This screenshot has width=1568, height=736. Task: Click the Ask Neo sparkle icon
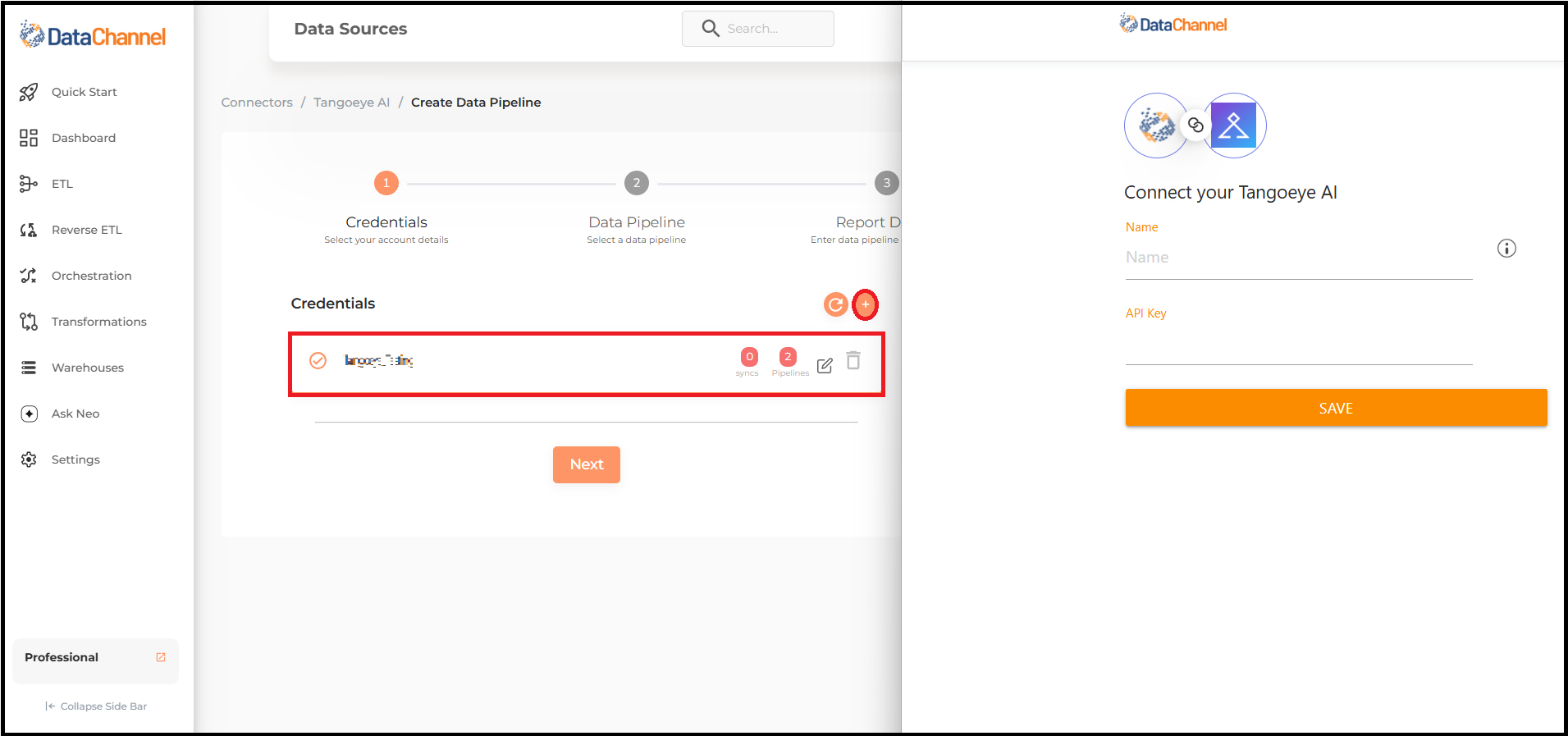(29, 414)
